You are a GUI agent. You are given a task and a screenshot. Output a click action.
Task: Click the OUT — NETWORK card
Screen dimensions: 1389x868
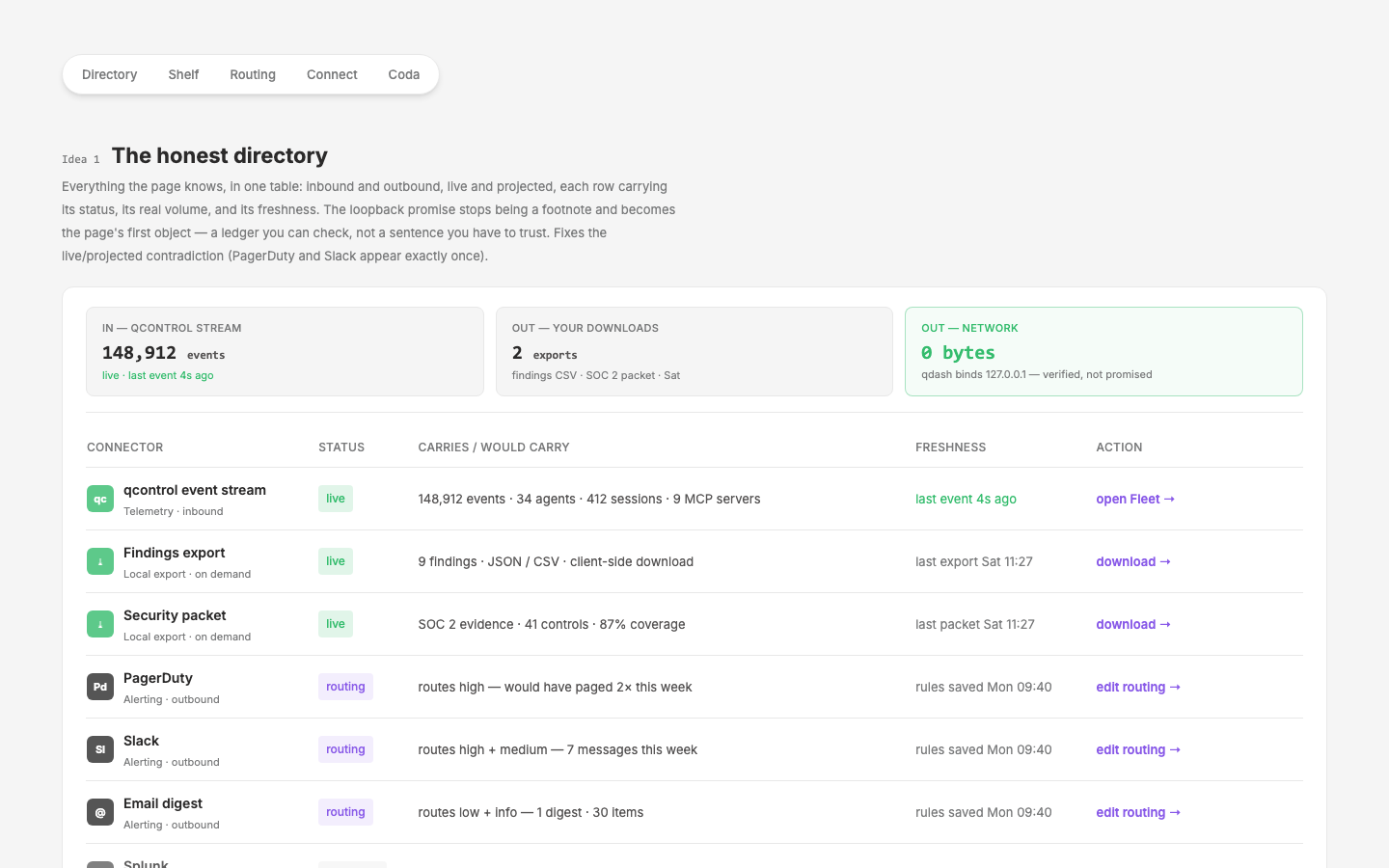pyautogui.click(x=1103, y=351)
